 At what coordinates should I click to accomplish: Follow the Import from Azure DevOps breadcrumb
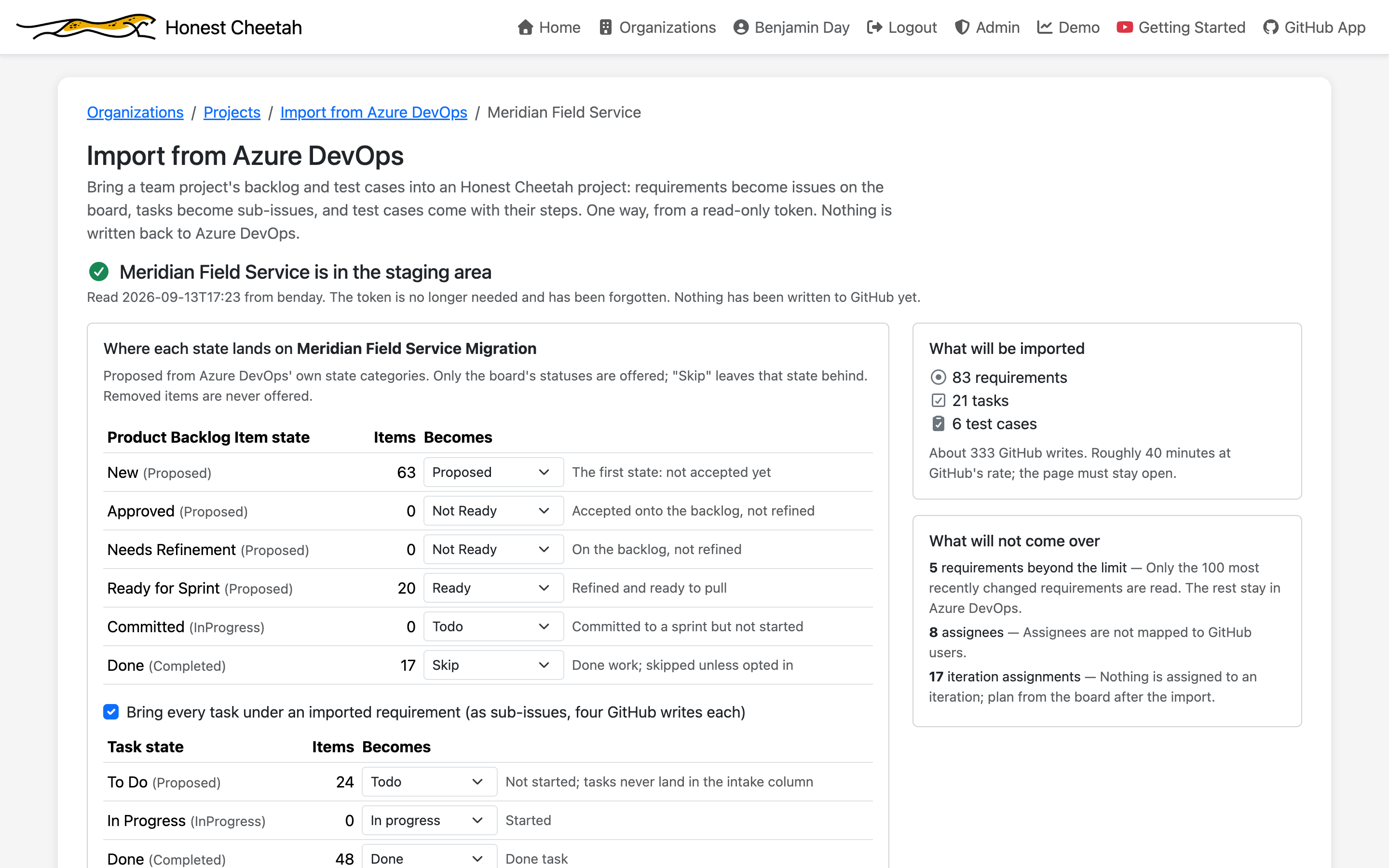tap(374, 112)
